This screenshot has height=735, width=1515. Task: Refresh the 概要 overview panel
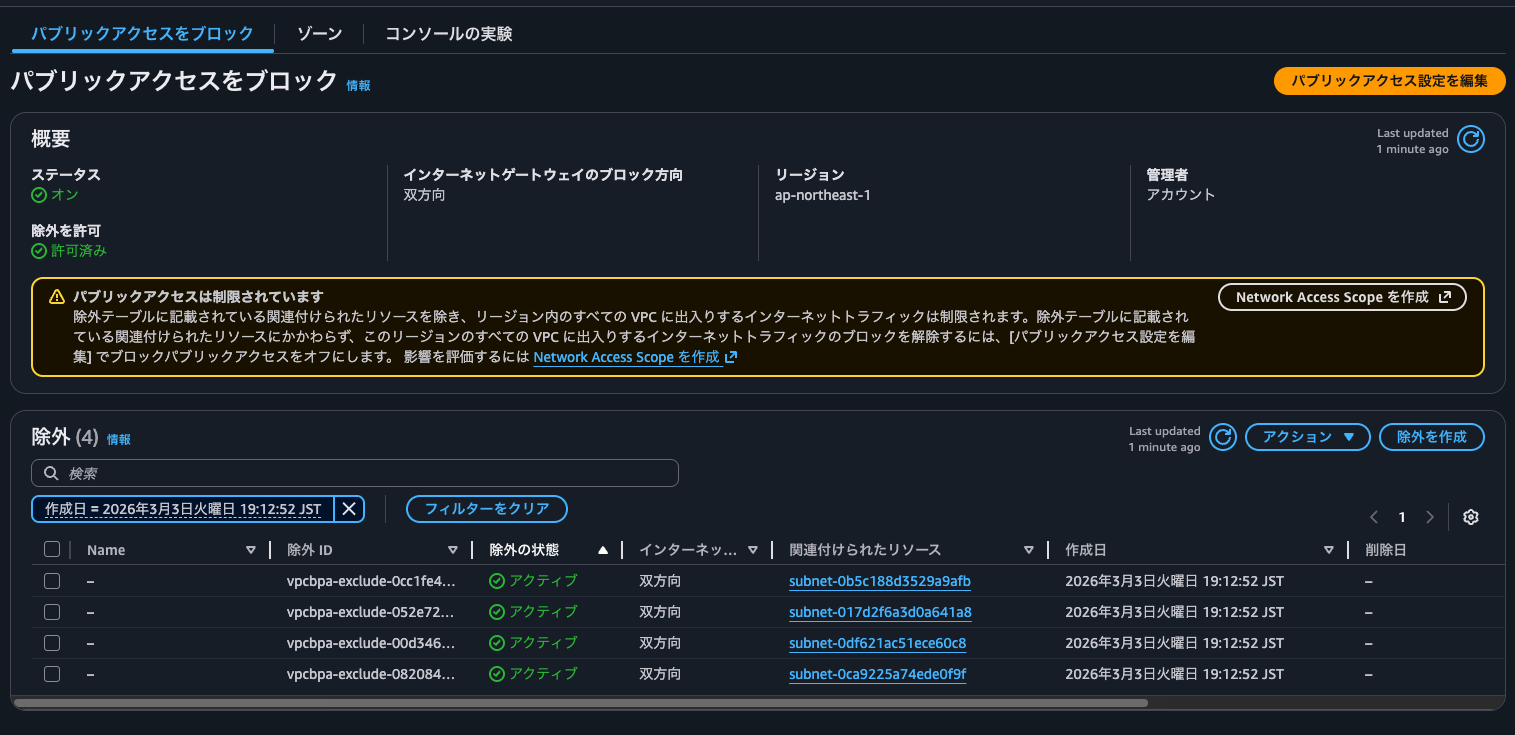click(x=1470, y=139)
